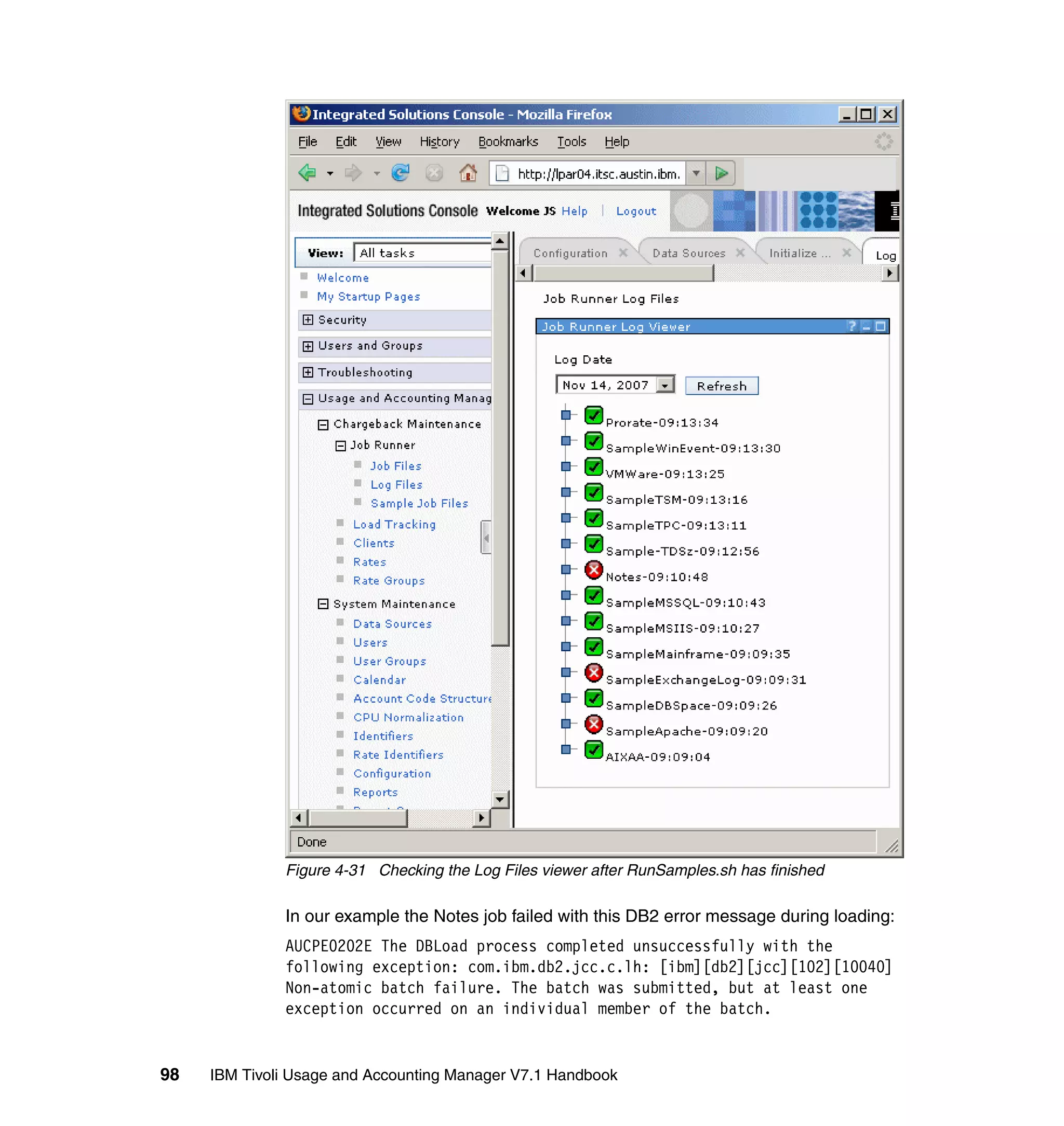Click the green check icon for SampleTPC-09:13:11

[x=593, y=518]
